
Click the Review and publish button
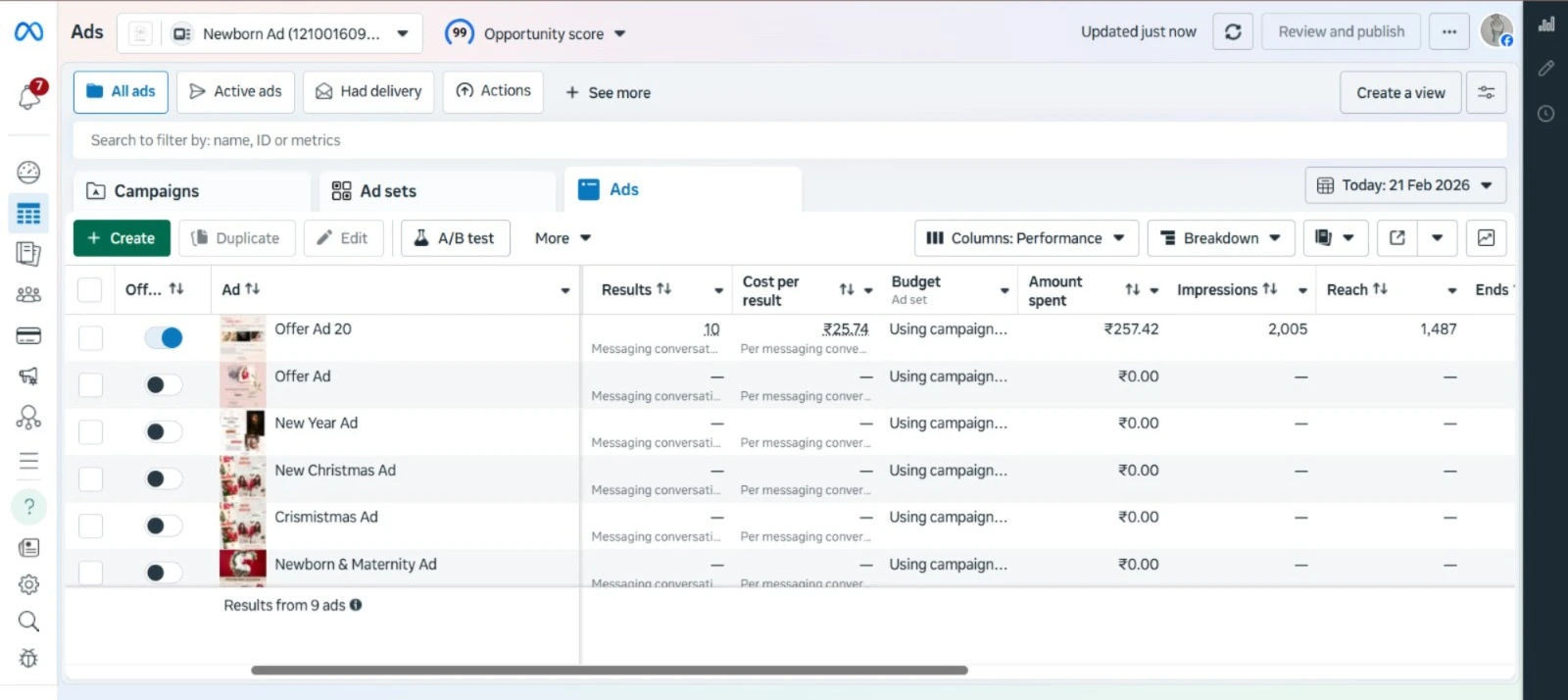(1341, 32)
